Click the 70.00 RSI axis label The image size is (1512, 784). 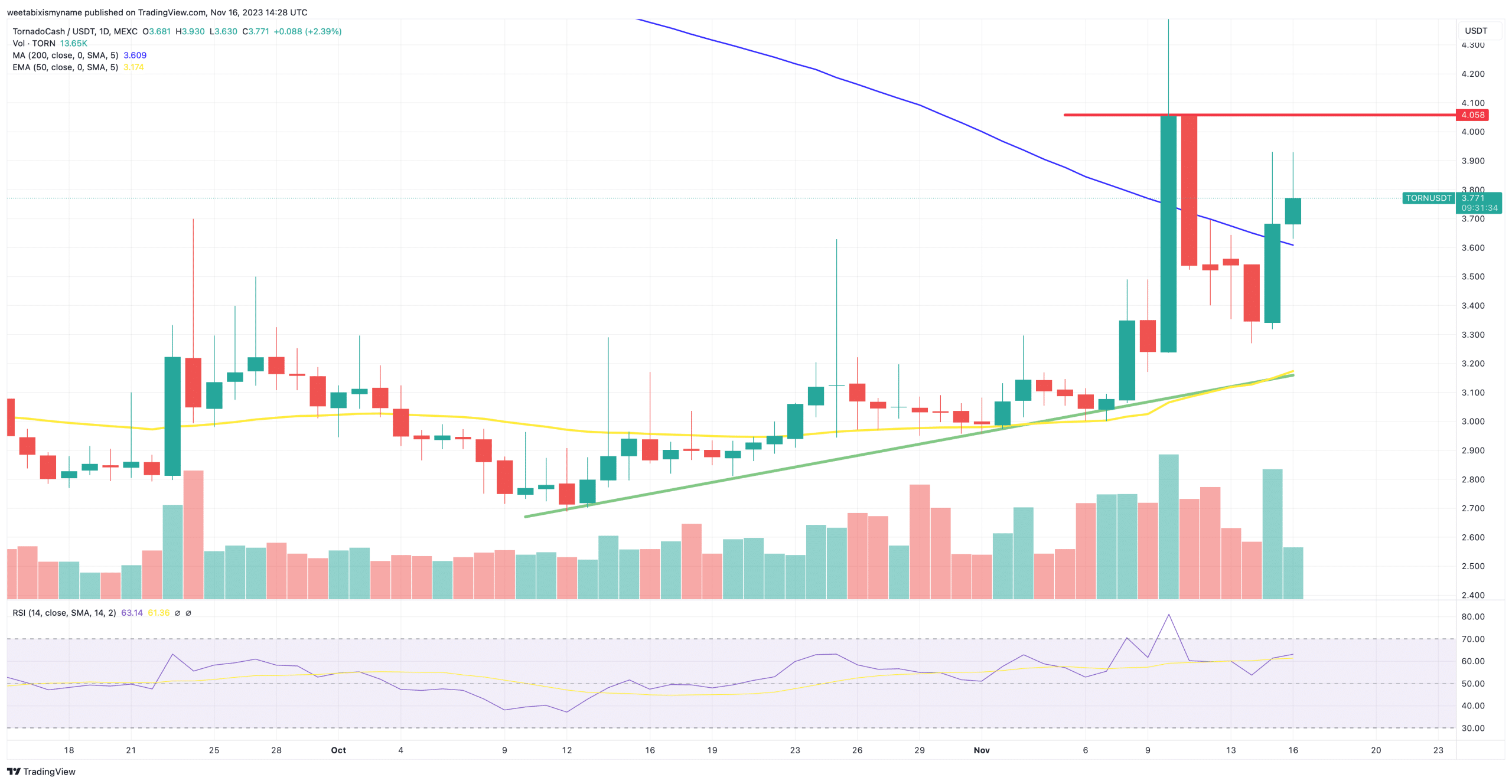coord(1472,639)
